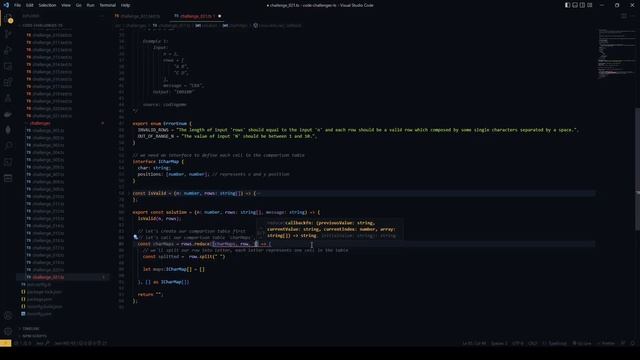Click the code action lightbulb icon
Viewport: 640px width, 360px height.
(x=136, y=237)
